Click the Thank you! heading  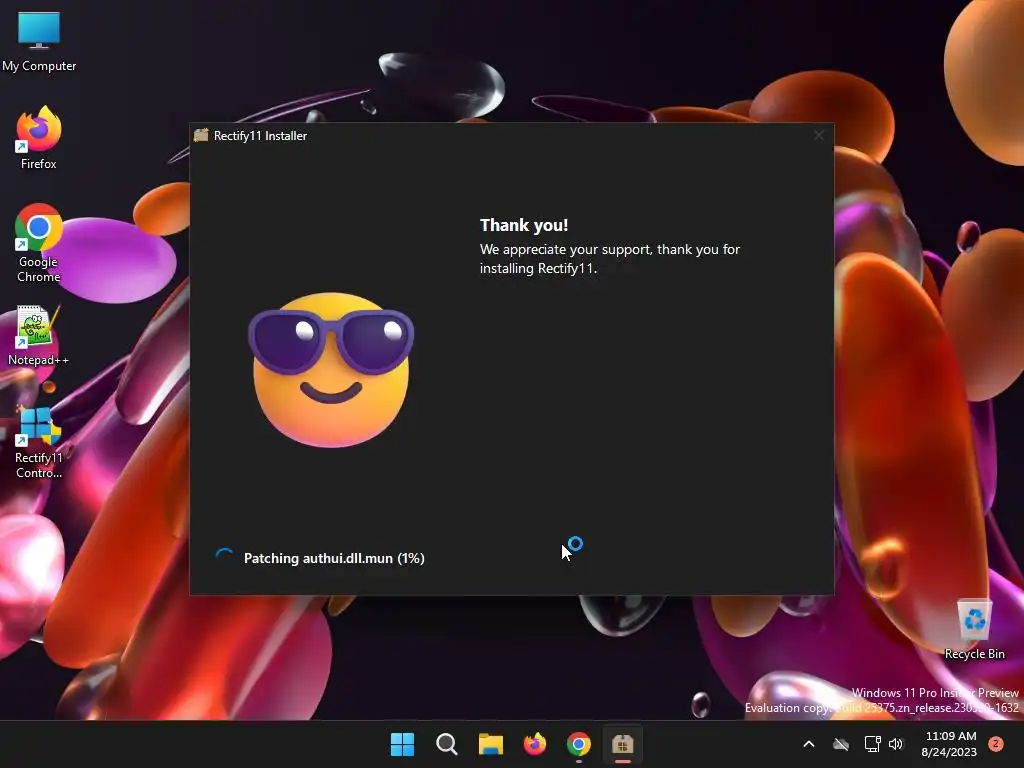[x=524, y=225]
